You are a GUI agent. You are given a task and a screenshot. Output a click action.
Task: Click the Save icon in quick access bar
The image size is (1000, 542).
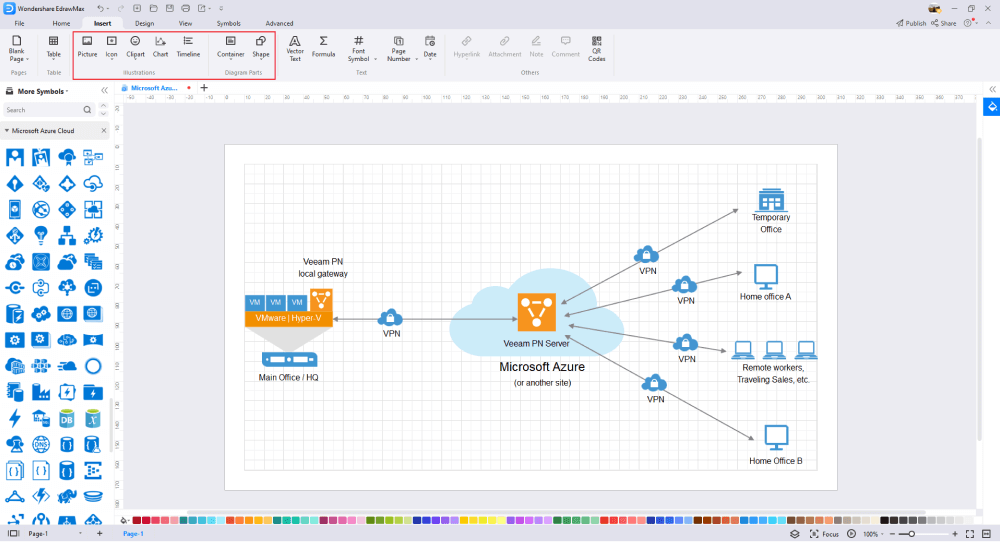tap(170, 8)
